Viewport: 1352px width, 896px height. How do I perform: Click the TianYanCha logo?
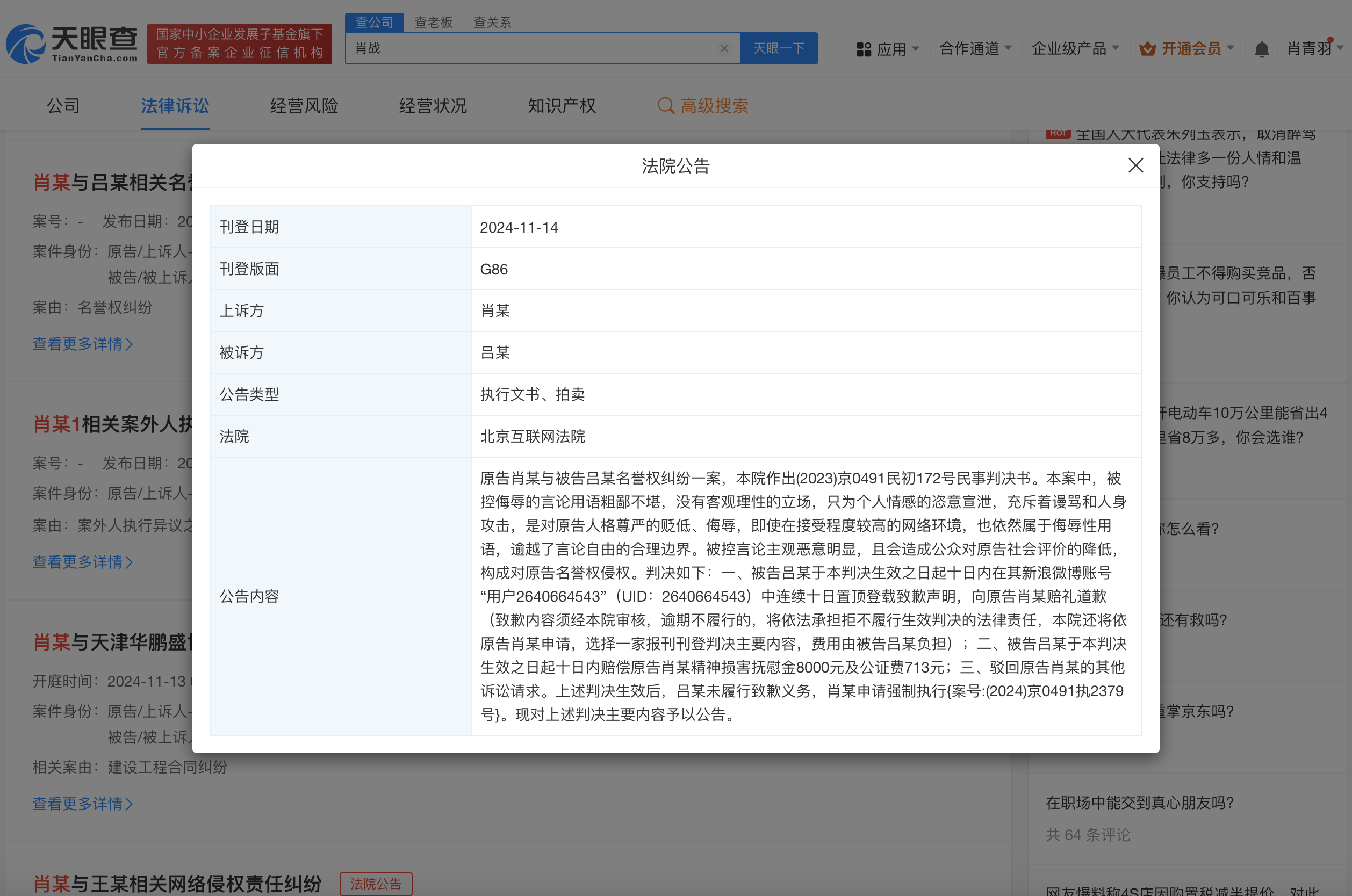[73, 44]
